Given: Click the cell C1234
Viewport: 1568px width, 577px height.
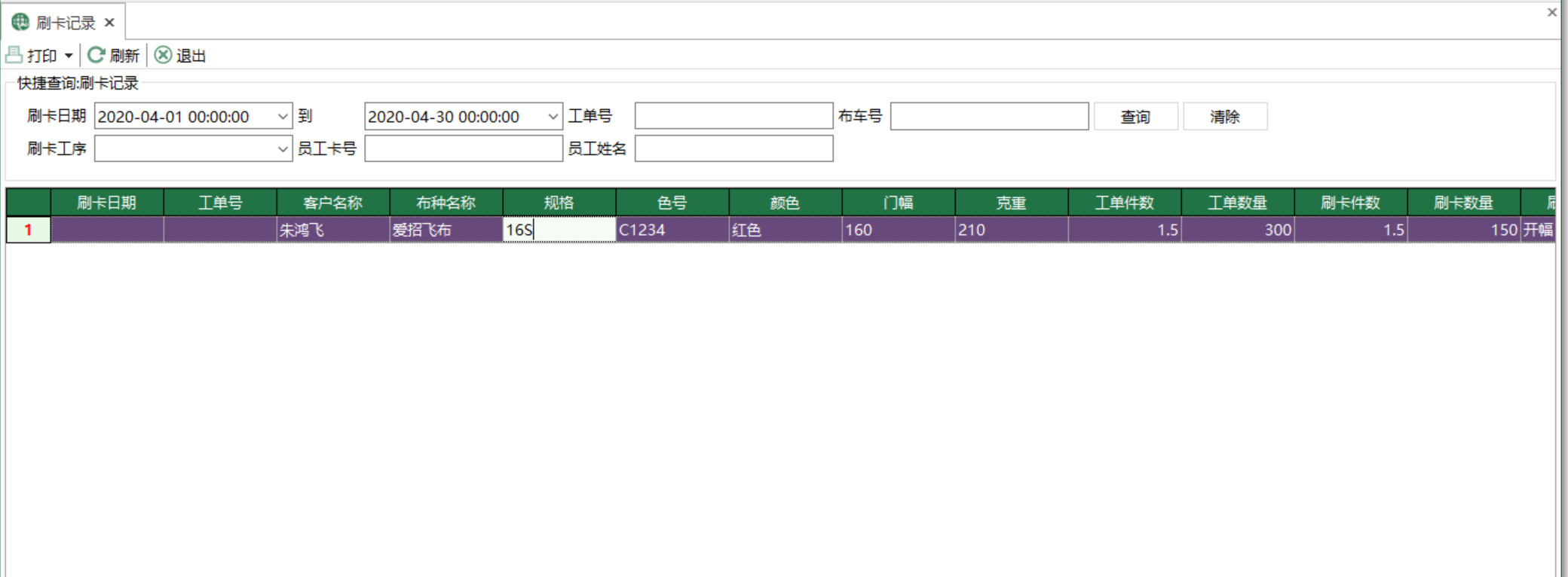Looking at the screenshot, I should tap(672, 230).
